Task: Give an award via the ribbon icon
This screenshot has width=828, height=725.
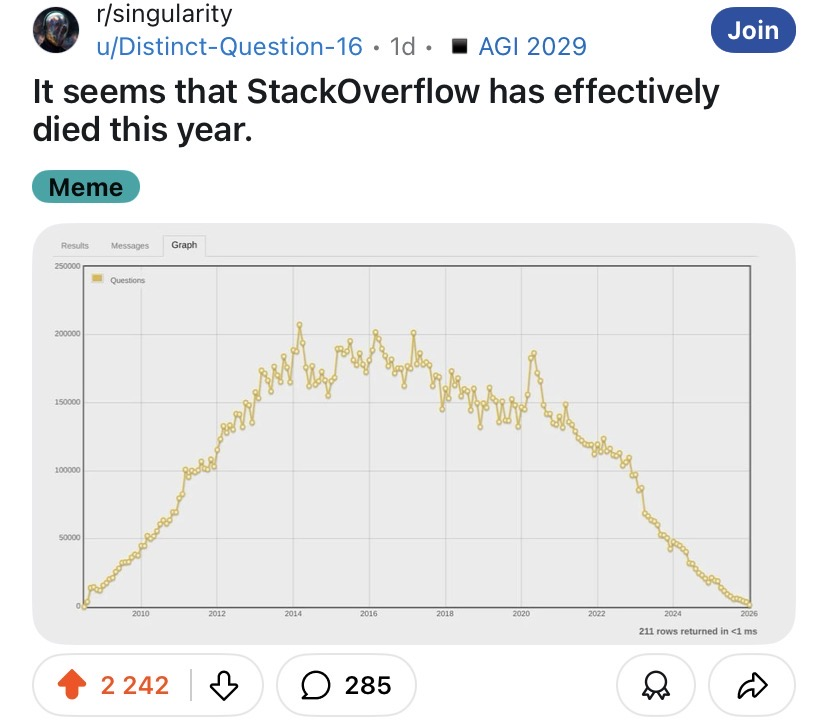Action: coord(655,685)
